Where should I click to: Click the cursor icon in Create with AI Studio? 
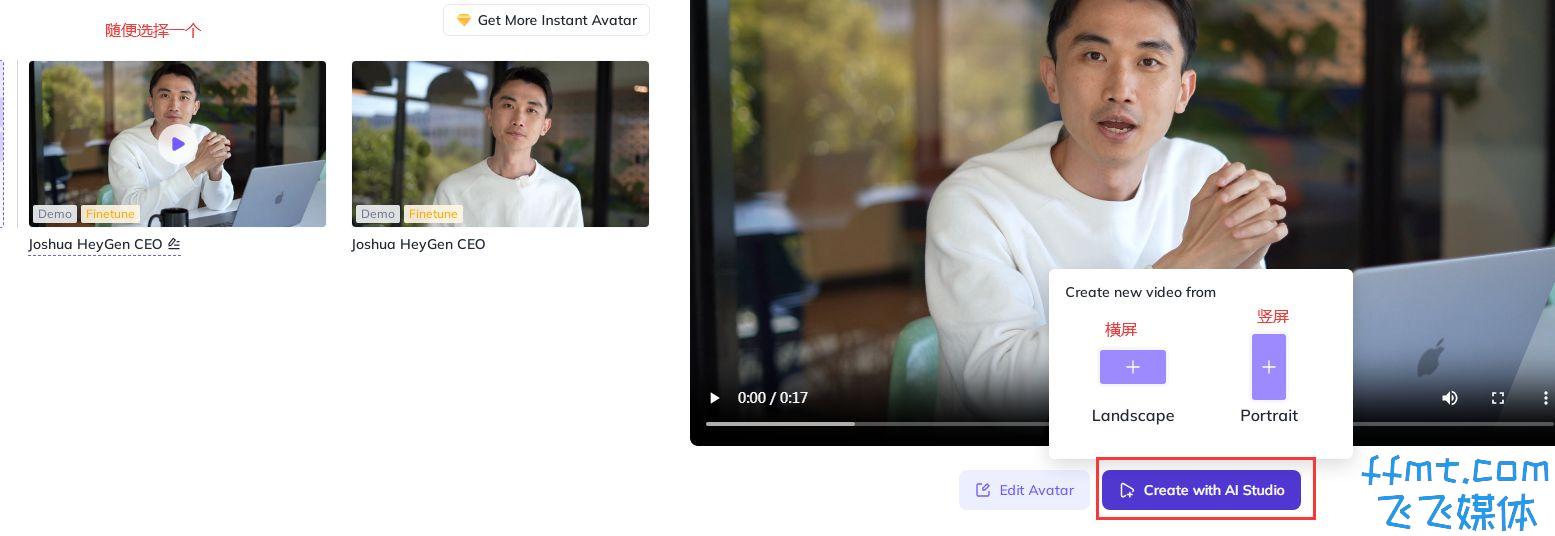pos(1127,490)
